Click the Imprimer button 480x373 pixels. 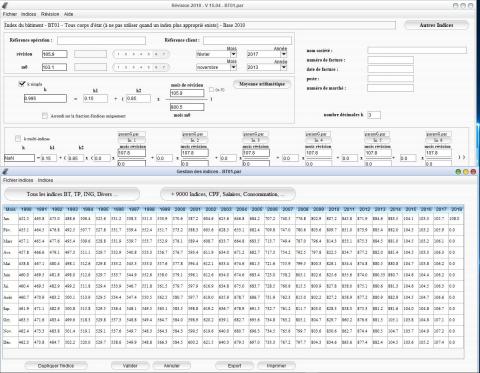point(276,366)
